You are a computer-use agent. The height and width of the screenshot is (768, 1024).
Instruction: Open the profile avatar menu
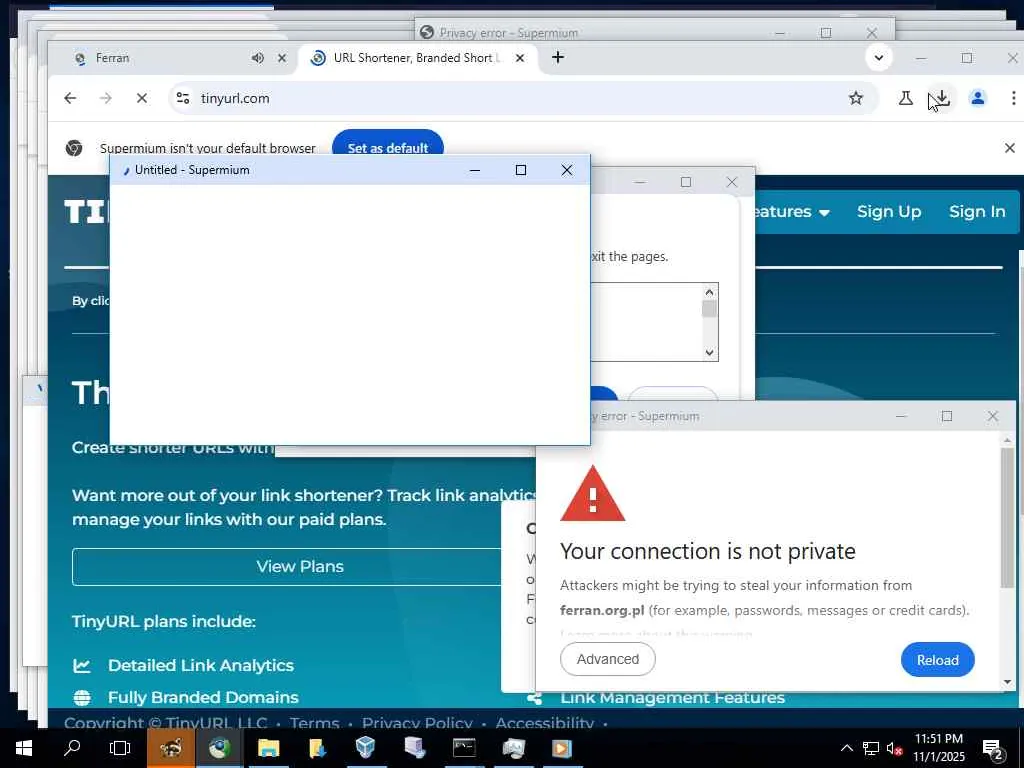(x=978, y=98)
